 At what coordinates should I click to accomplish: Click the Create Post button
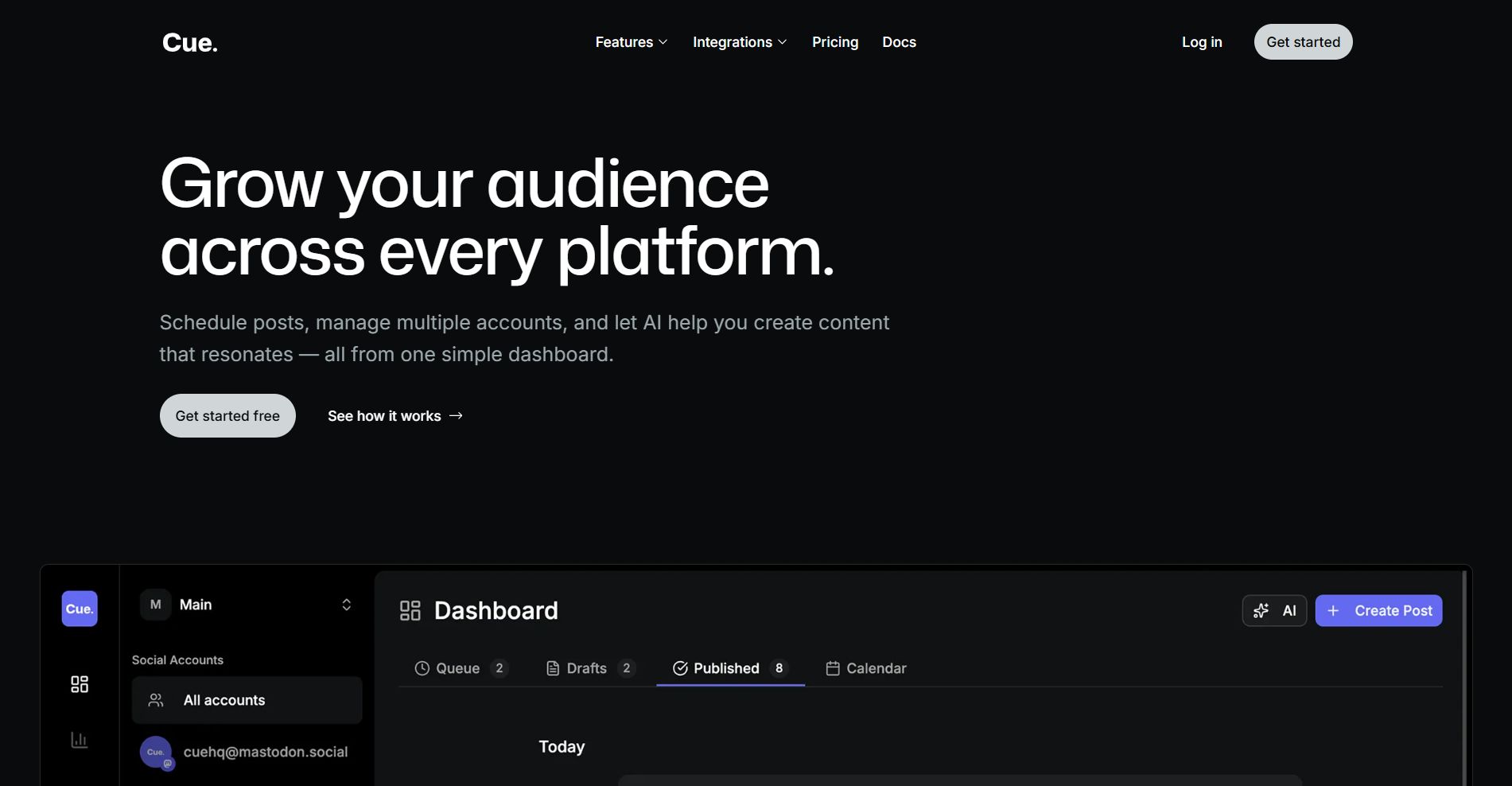coord(1378,610)
